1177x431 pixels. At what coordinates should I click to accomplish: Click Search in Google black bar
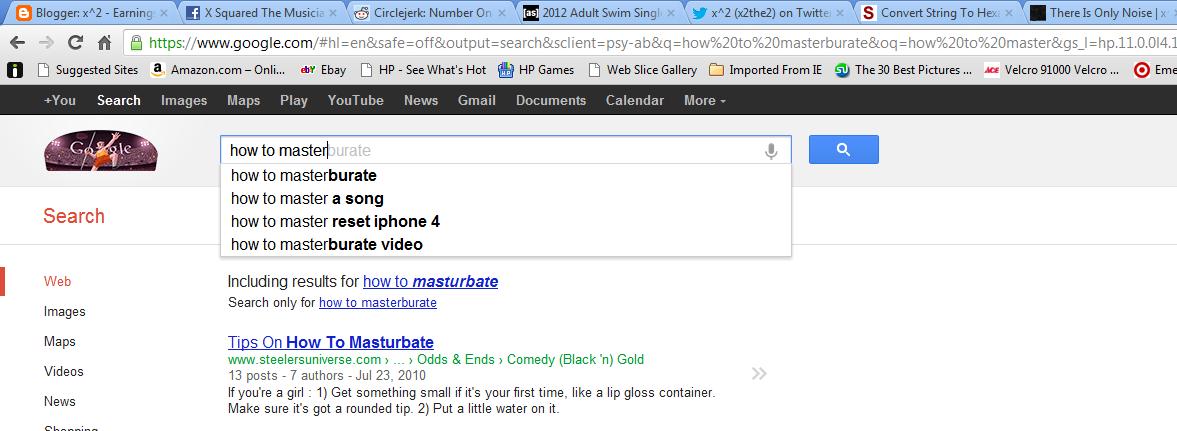119,100
